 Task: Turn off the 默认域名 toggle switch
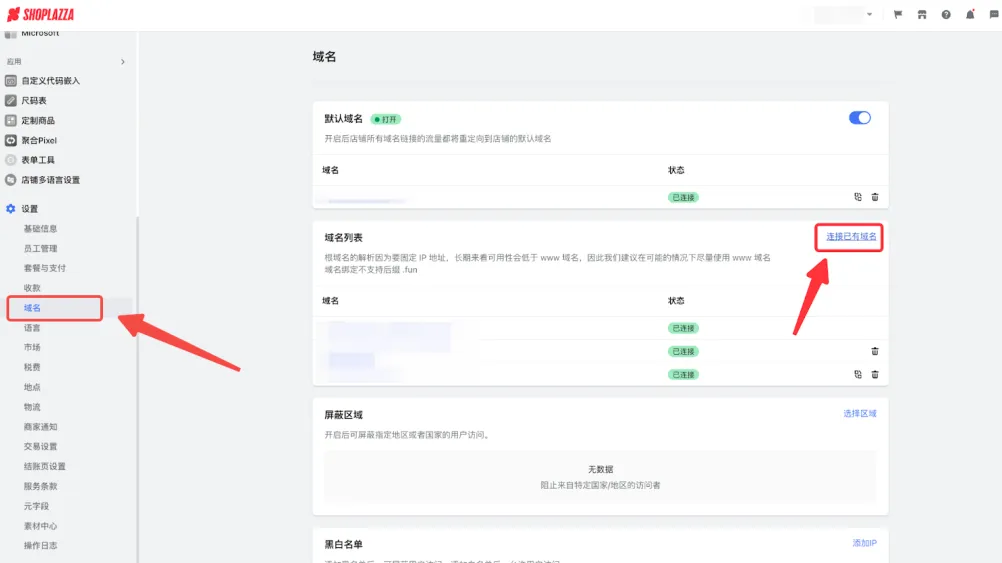859,118
